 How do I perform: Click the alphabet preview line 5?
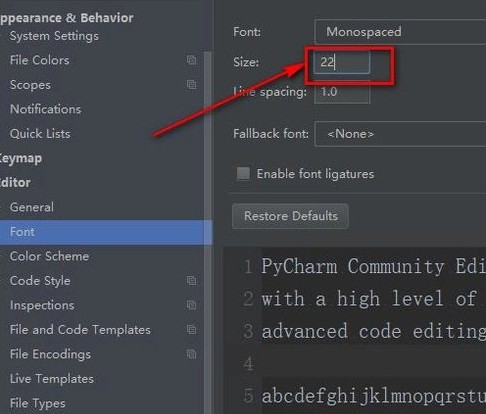(x=373, y=397)
